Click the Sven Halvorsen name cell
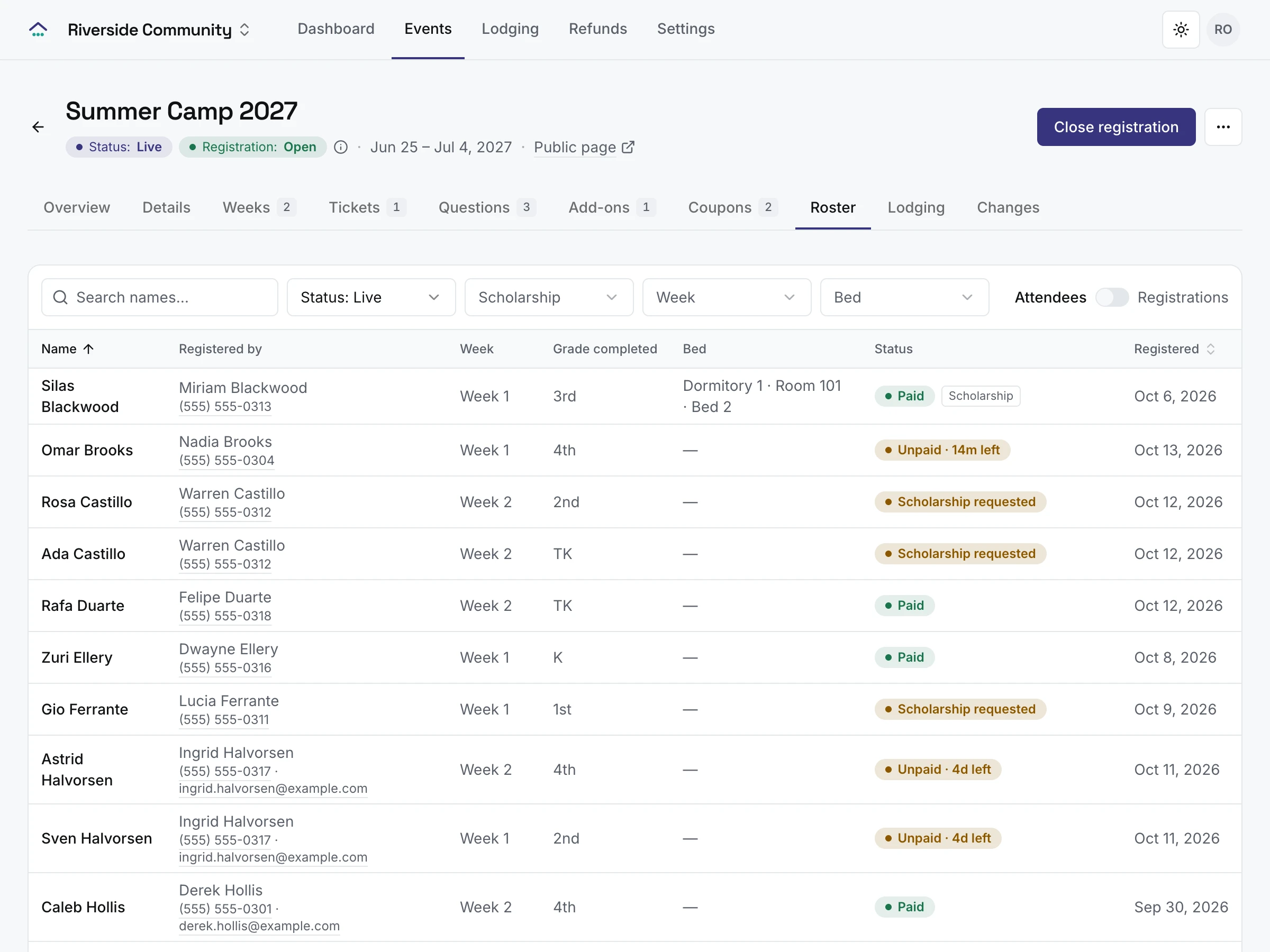Image resolution: width=1270 pixels, height=952 pixels. point(96,838)
